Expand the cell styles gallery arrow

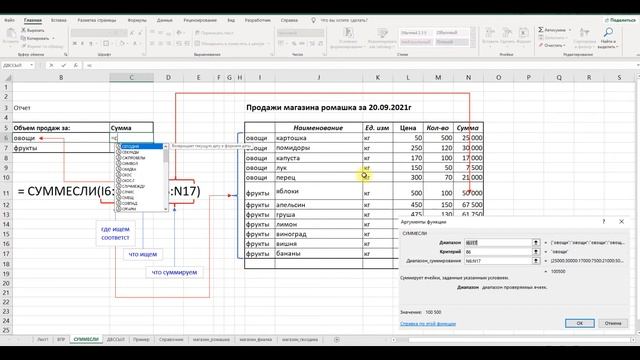pos(473,44)
